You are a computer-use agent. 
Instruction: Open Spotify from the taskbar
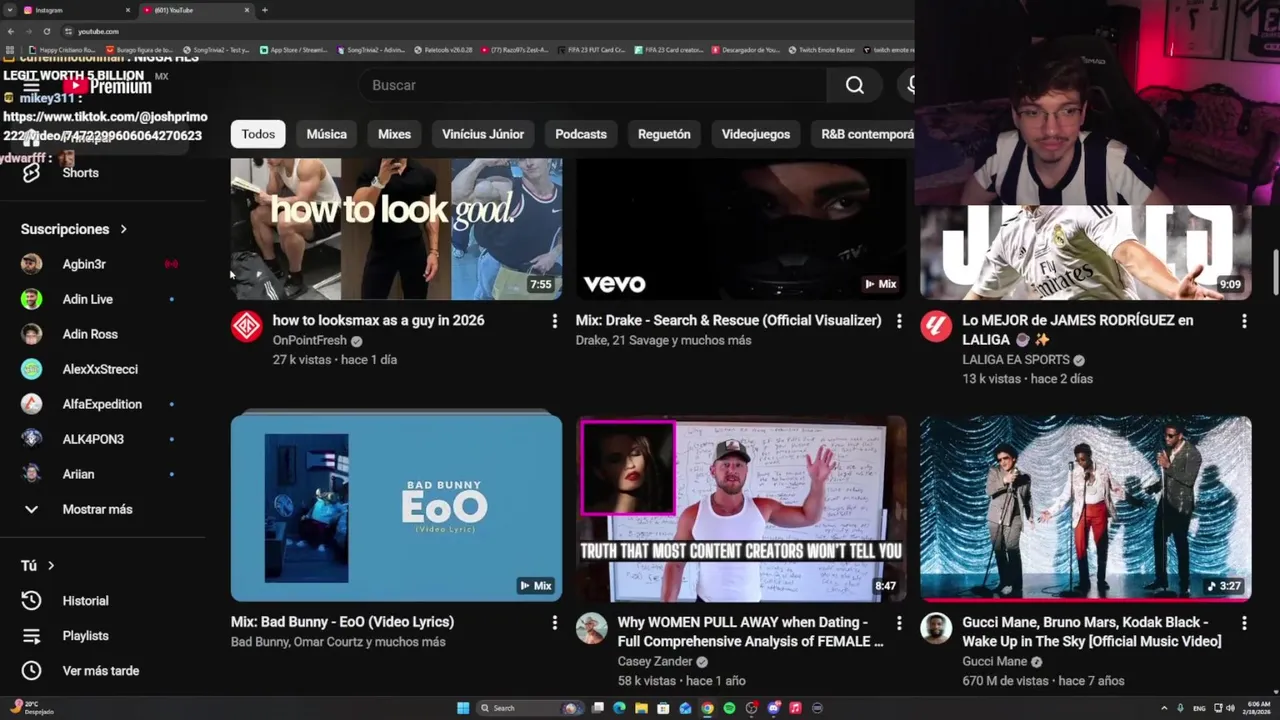729,708
